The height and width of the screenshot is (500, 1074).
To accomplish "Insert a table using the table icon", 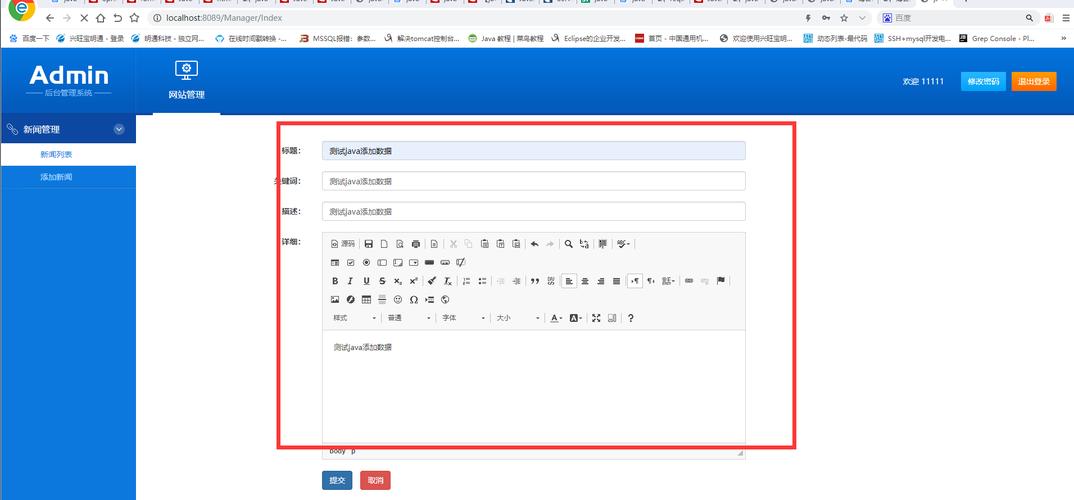I will pos(366,299).
